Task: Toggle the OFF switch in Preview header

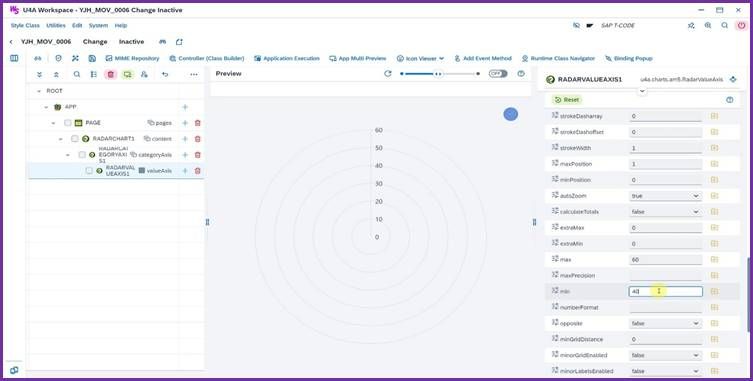Action: click(x=498, y=74)
